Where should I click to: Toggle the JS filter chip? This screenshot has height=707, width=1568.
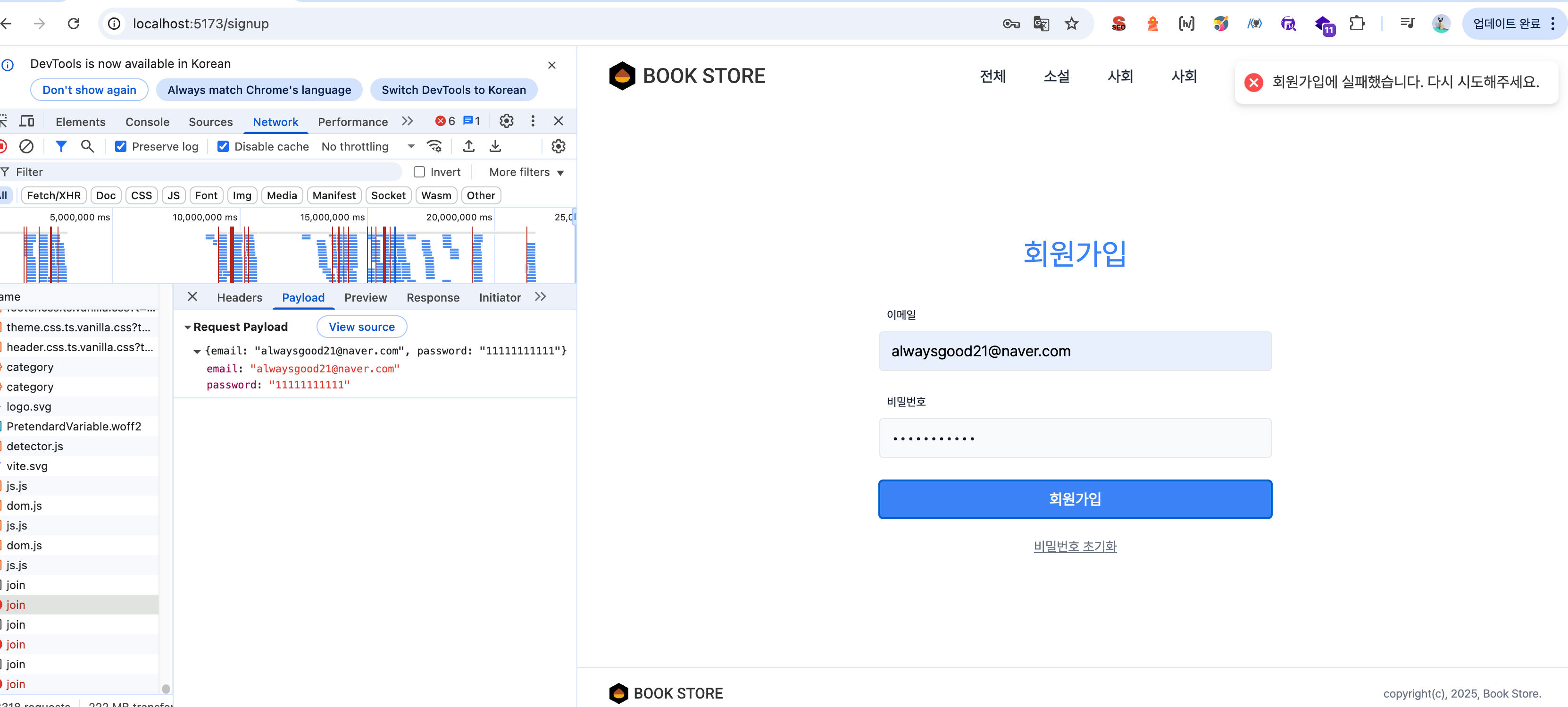coord(174,195)
